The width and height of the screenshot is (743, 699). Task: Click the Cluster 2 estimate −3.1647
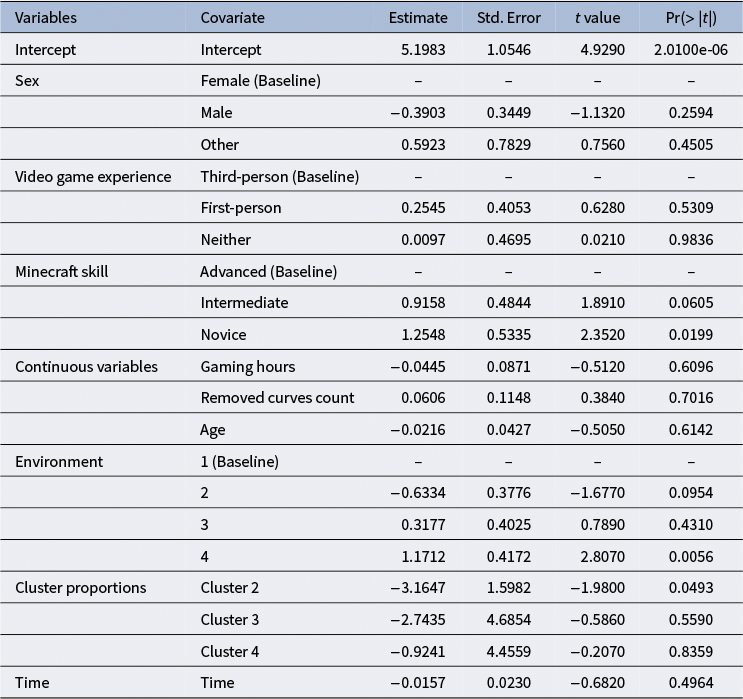point(418,588)
